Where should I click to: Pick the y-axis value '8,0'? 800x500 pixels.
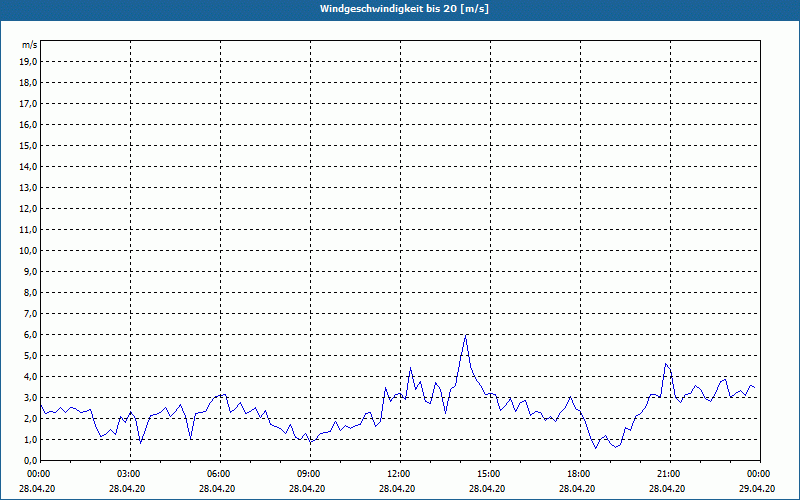point(30,292)
